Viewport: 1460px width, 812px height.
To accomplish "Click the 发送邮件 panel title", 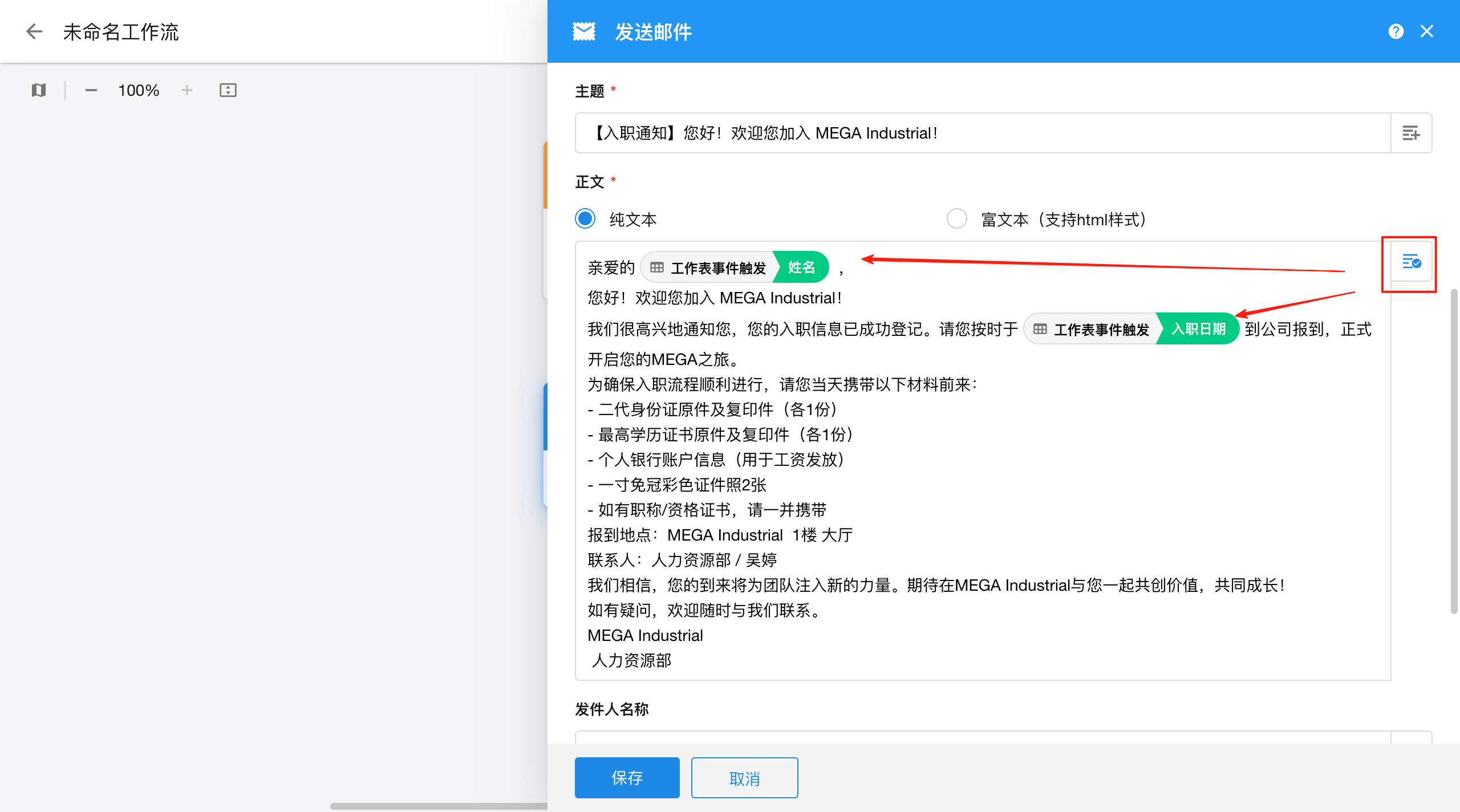I will pos(653,32).
